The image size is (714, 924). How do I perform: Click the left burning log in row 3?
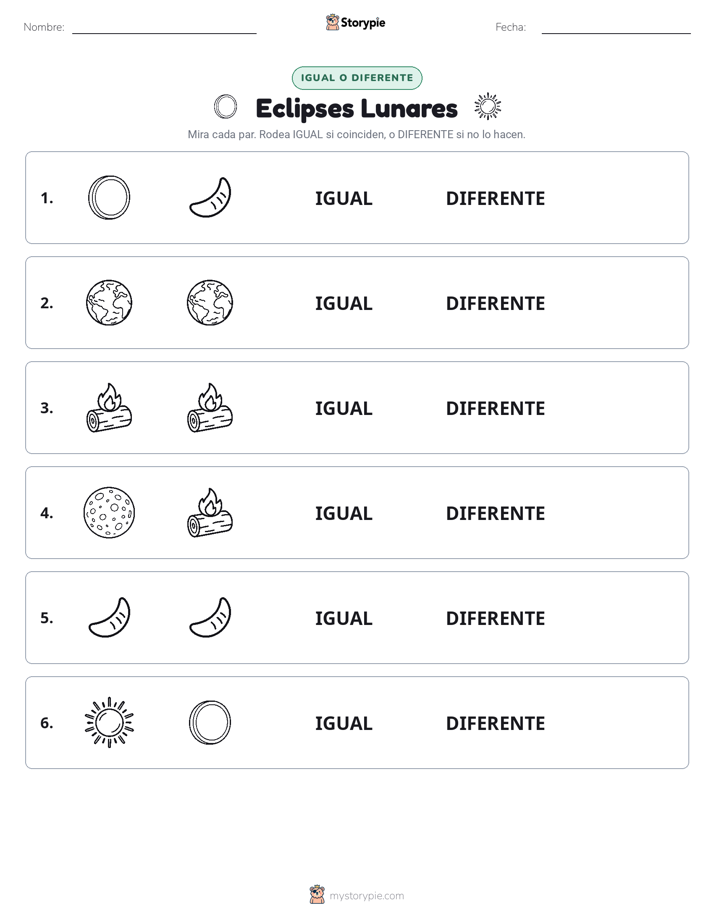coord(109,407)
